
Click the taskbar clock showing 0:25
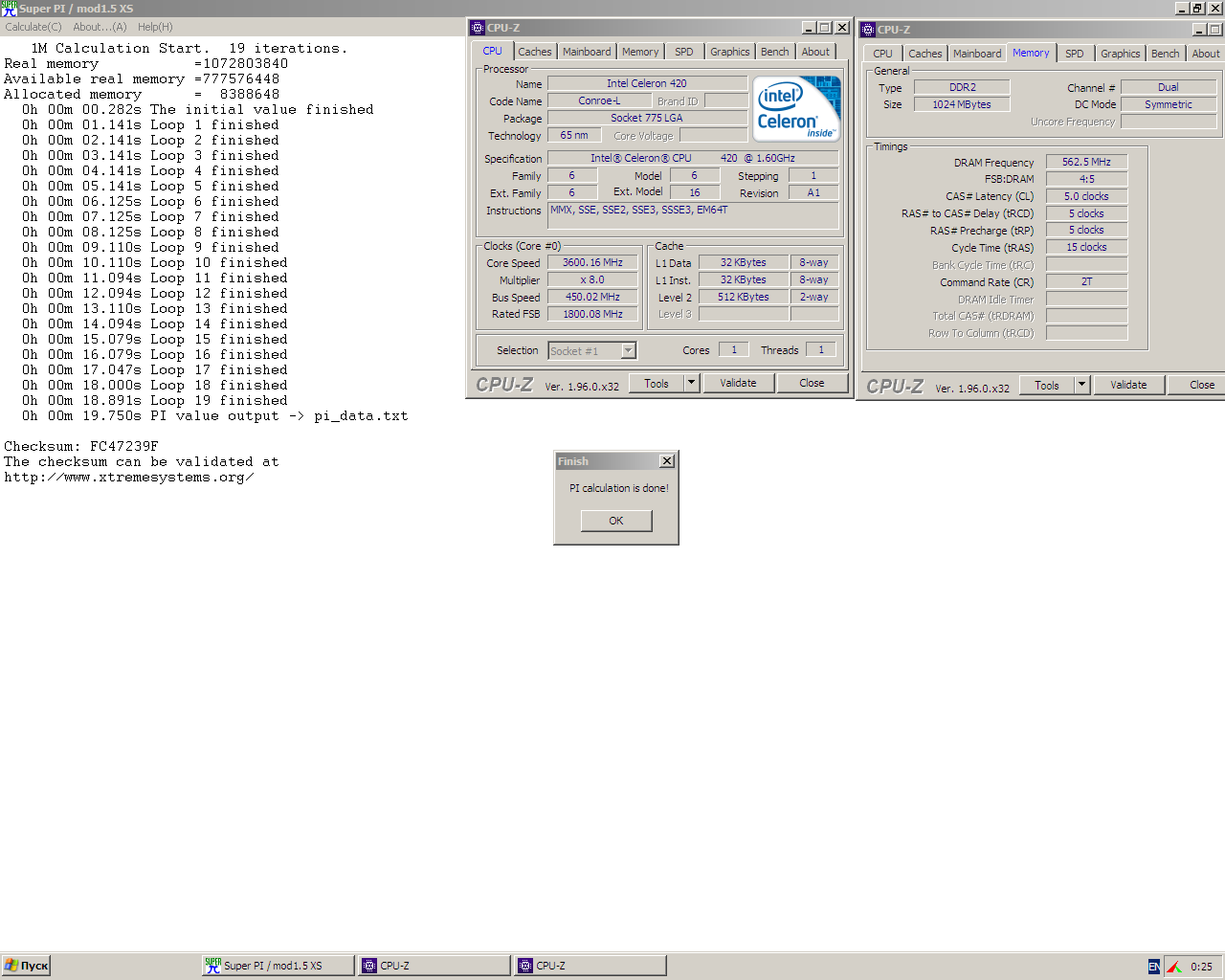click(x=1201, y=967)
